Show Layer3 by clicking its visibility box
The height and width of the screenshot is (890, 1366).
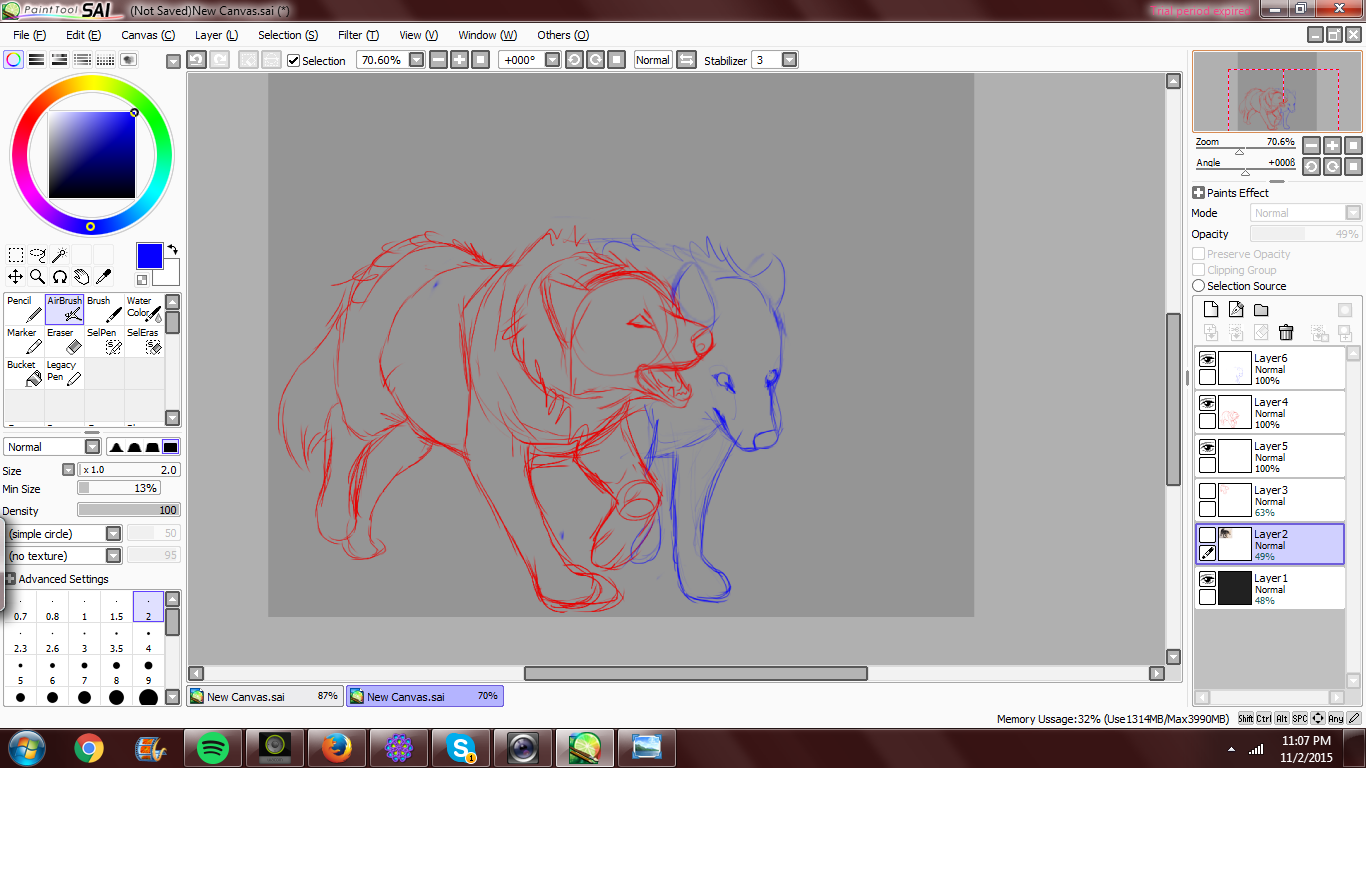[1207, 491]
